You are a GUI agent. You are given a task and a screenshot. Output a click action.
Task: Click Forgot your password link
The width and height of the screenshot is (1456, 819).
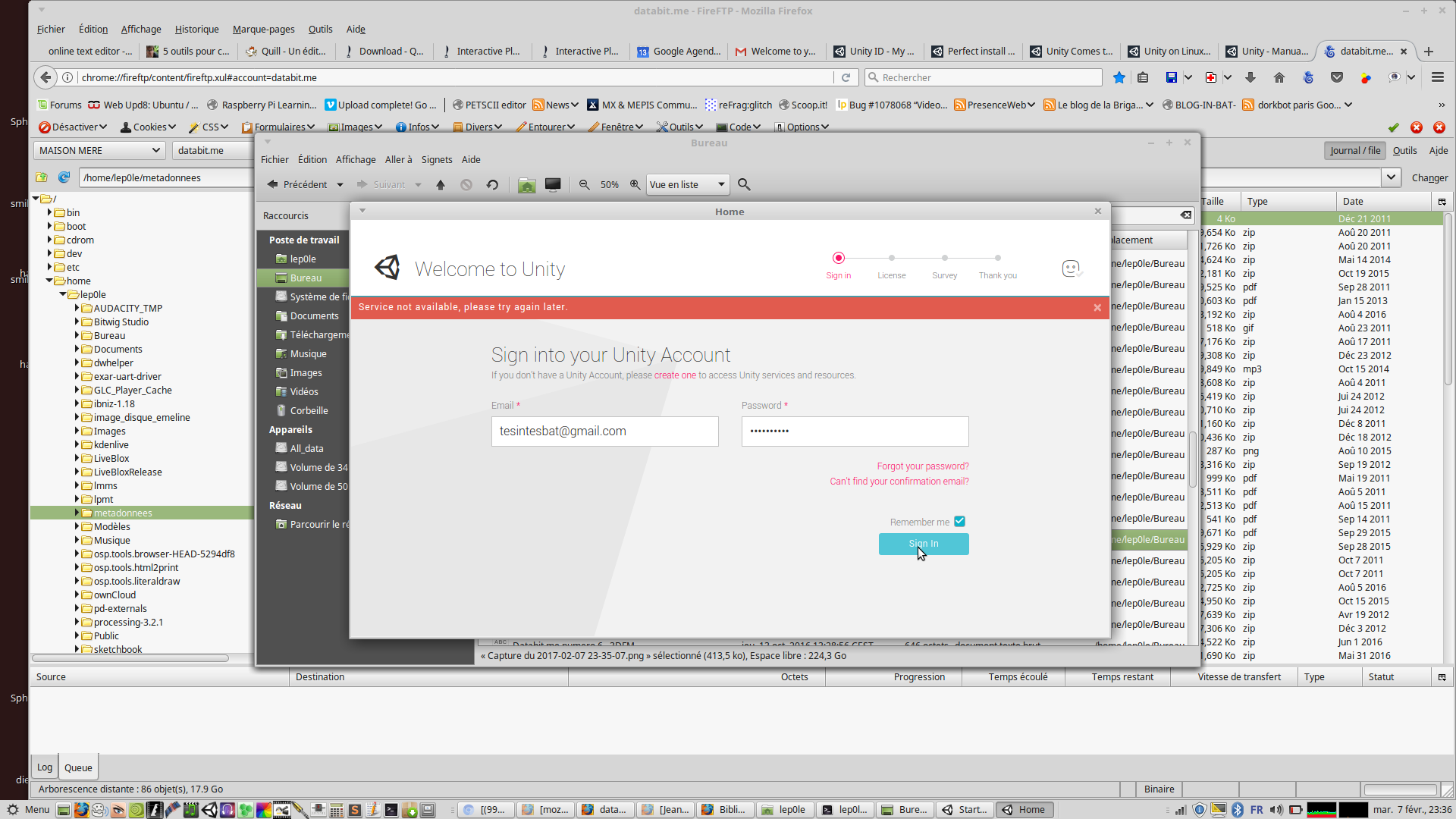922,466
